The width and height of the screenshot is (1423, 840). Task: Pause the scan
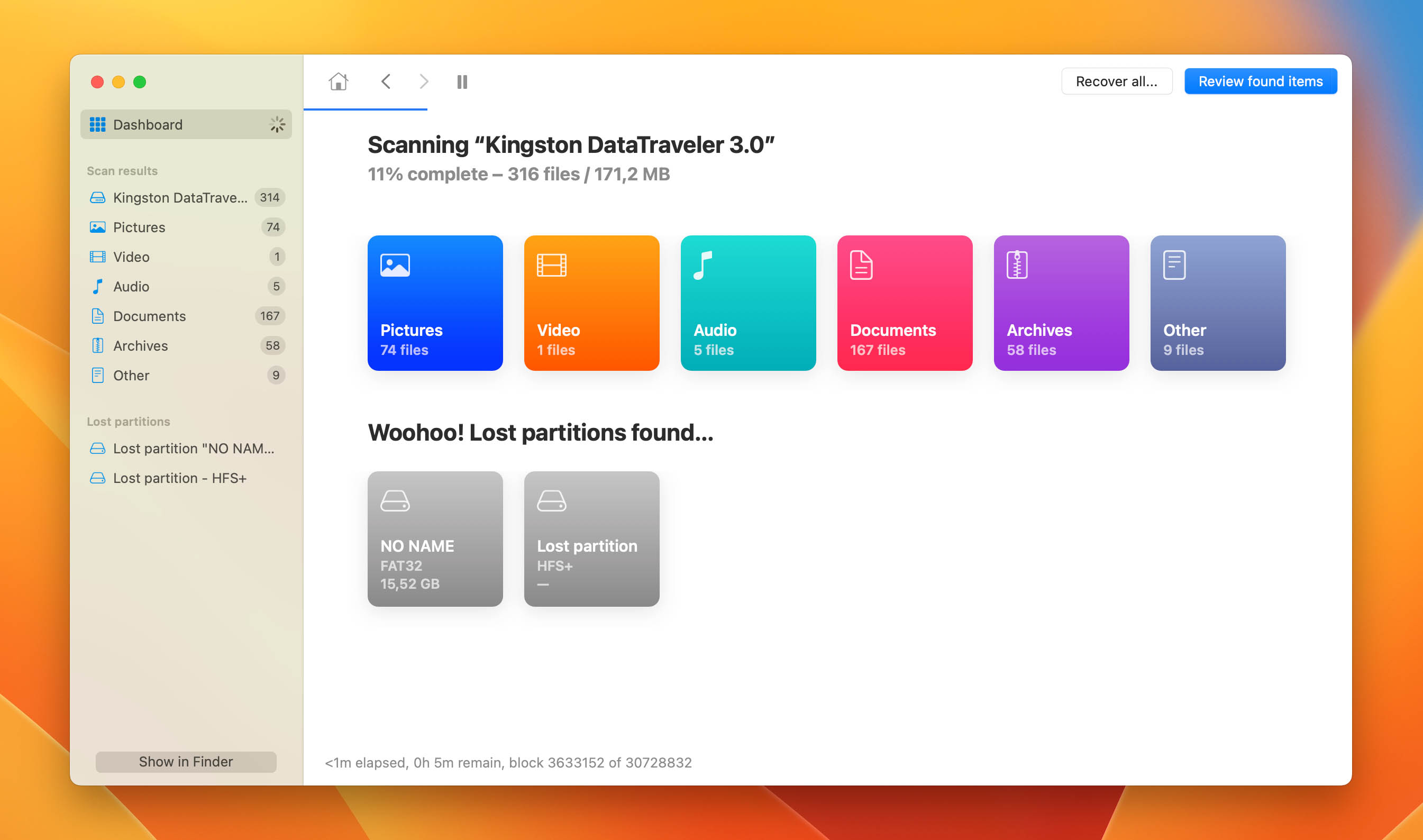pos(462,82)
